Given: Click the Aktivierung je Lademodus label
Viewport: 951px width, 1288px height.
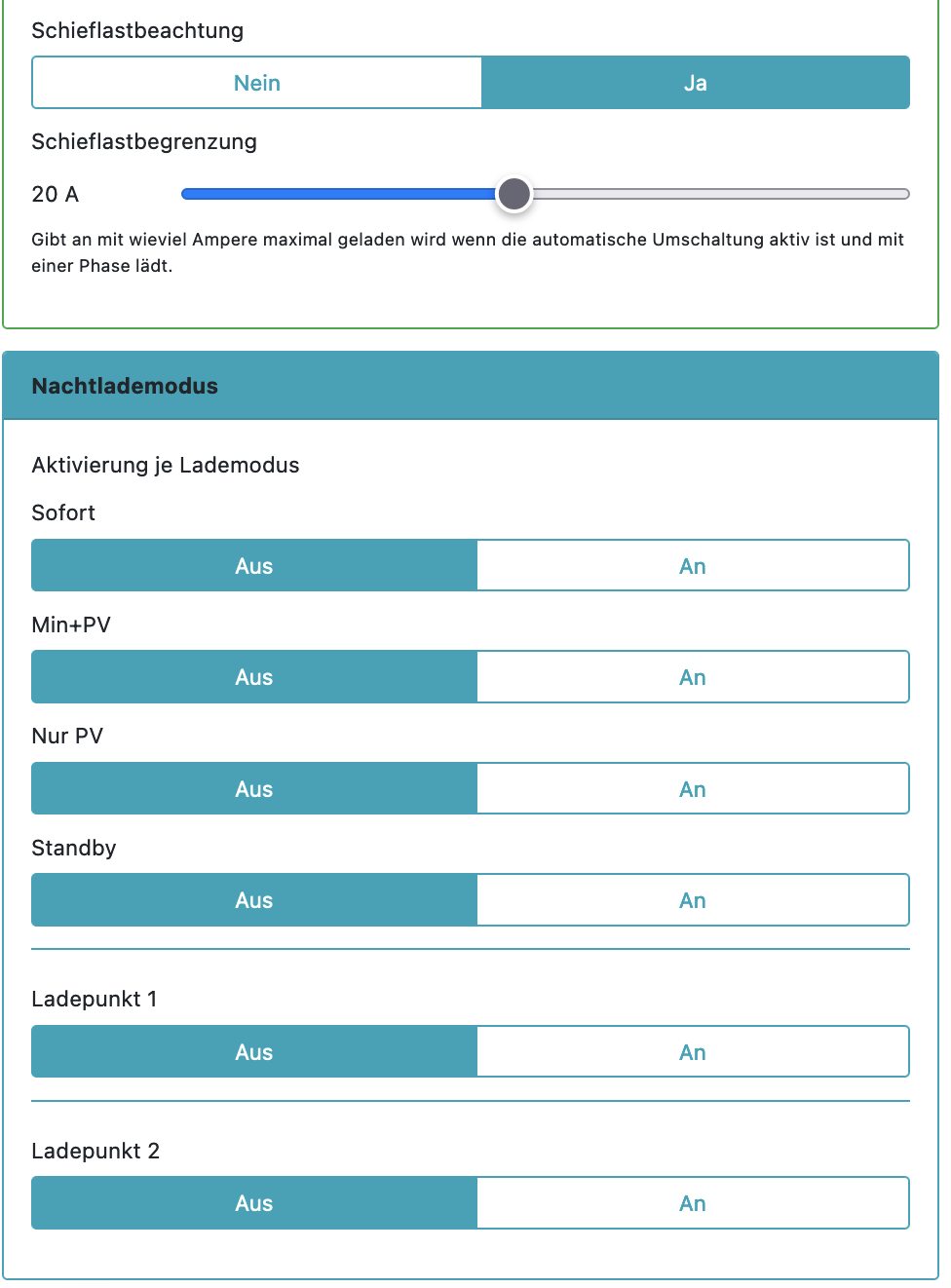Looking at the screenshot, I should [166, 465].
